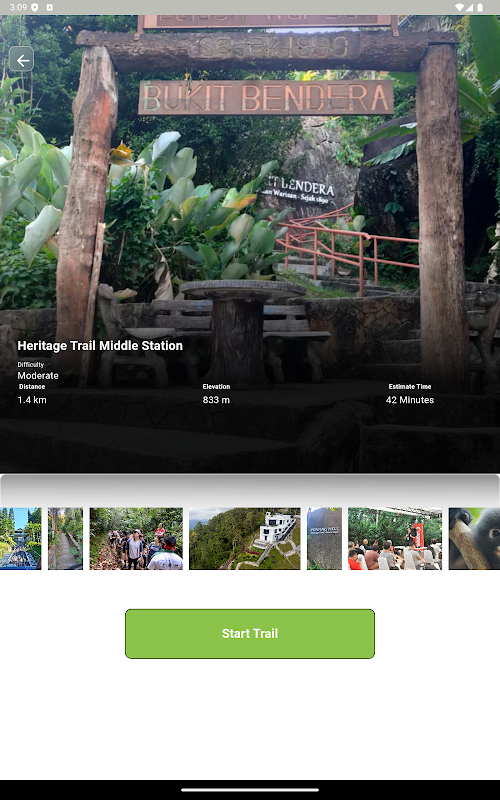The width and height of the screenshot is (500, 800).
Task: Select the narrow stone pathway photo
Action: 65,538
